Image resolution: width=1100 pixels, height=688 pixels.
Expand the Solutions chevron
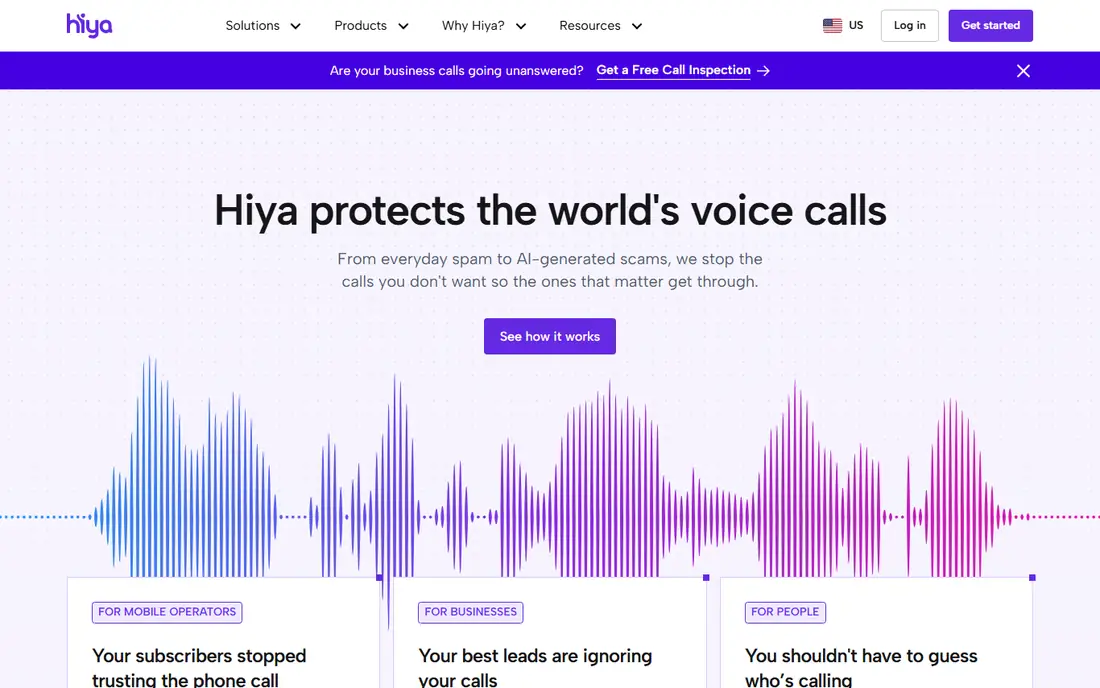pyautogui.click(x=295, y=26)
